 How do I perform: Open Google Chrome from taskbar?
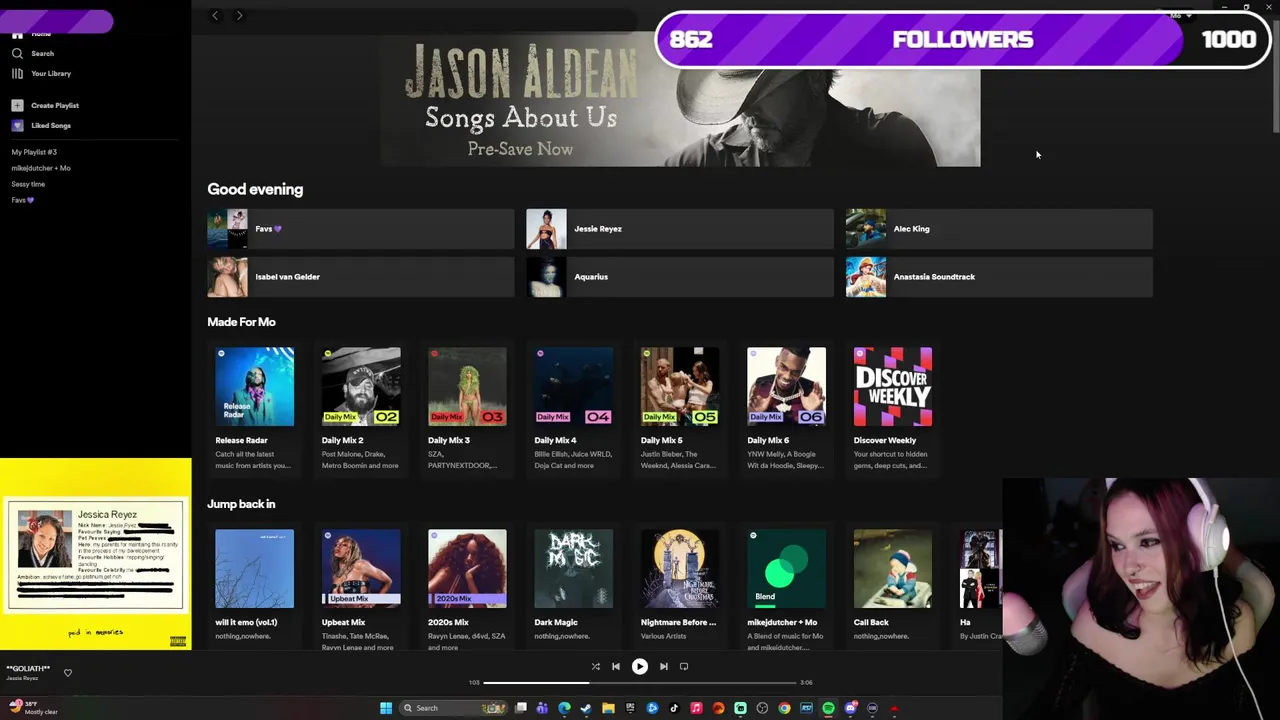coord(784,708)
